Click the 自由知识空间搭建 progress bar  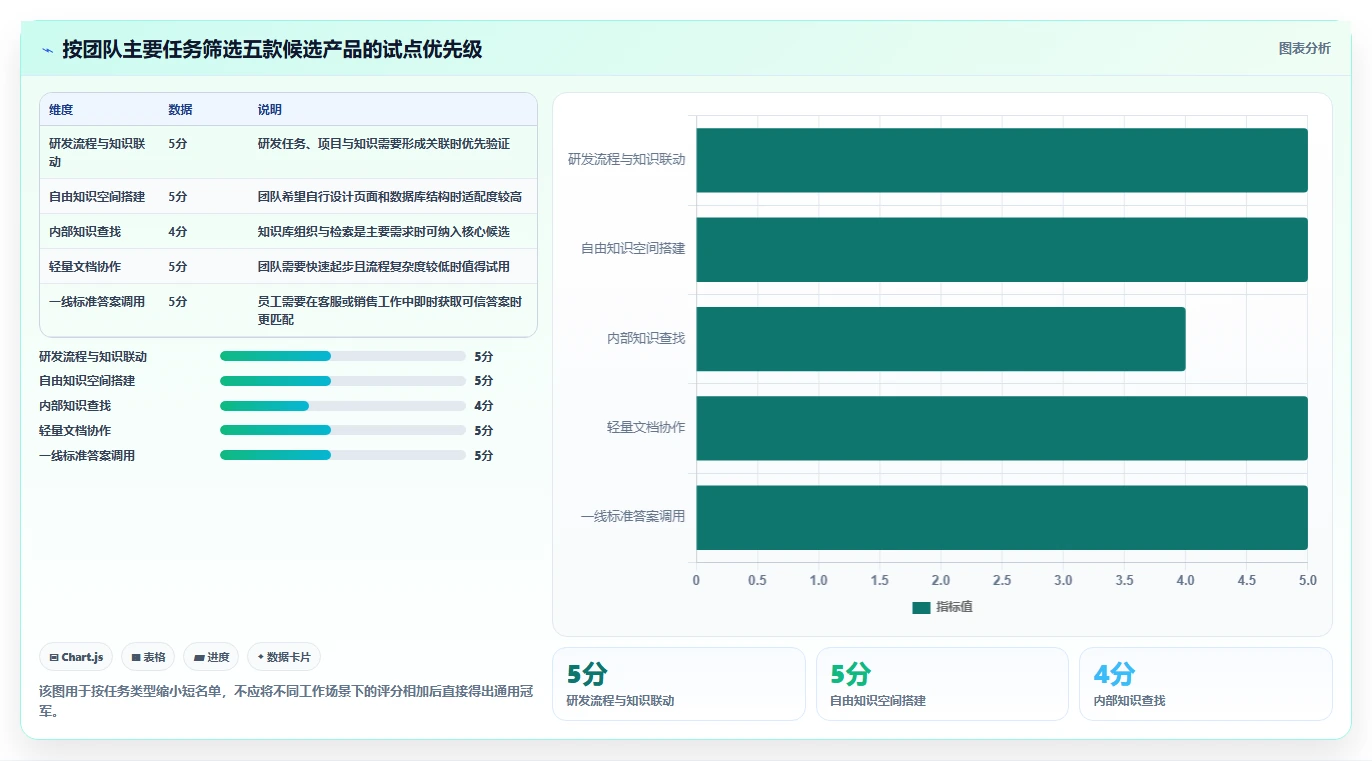point(343,381)
